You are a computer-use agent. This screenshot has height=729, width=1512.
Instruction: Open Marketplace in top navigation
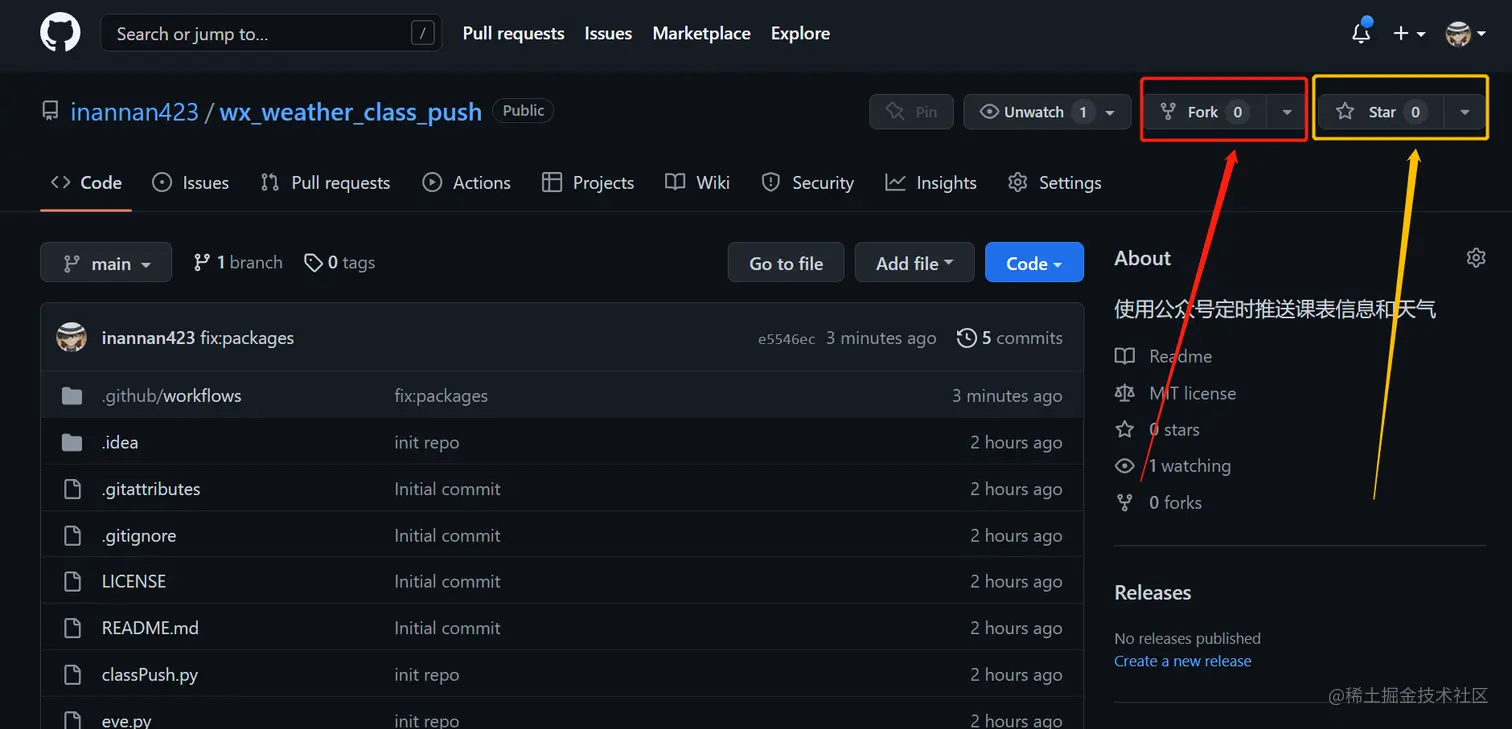tap(701, 33)
